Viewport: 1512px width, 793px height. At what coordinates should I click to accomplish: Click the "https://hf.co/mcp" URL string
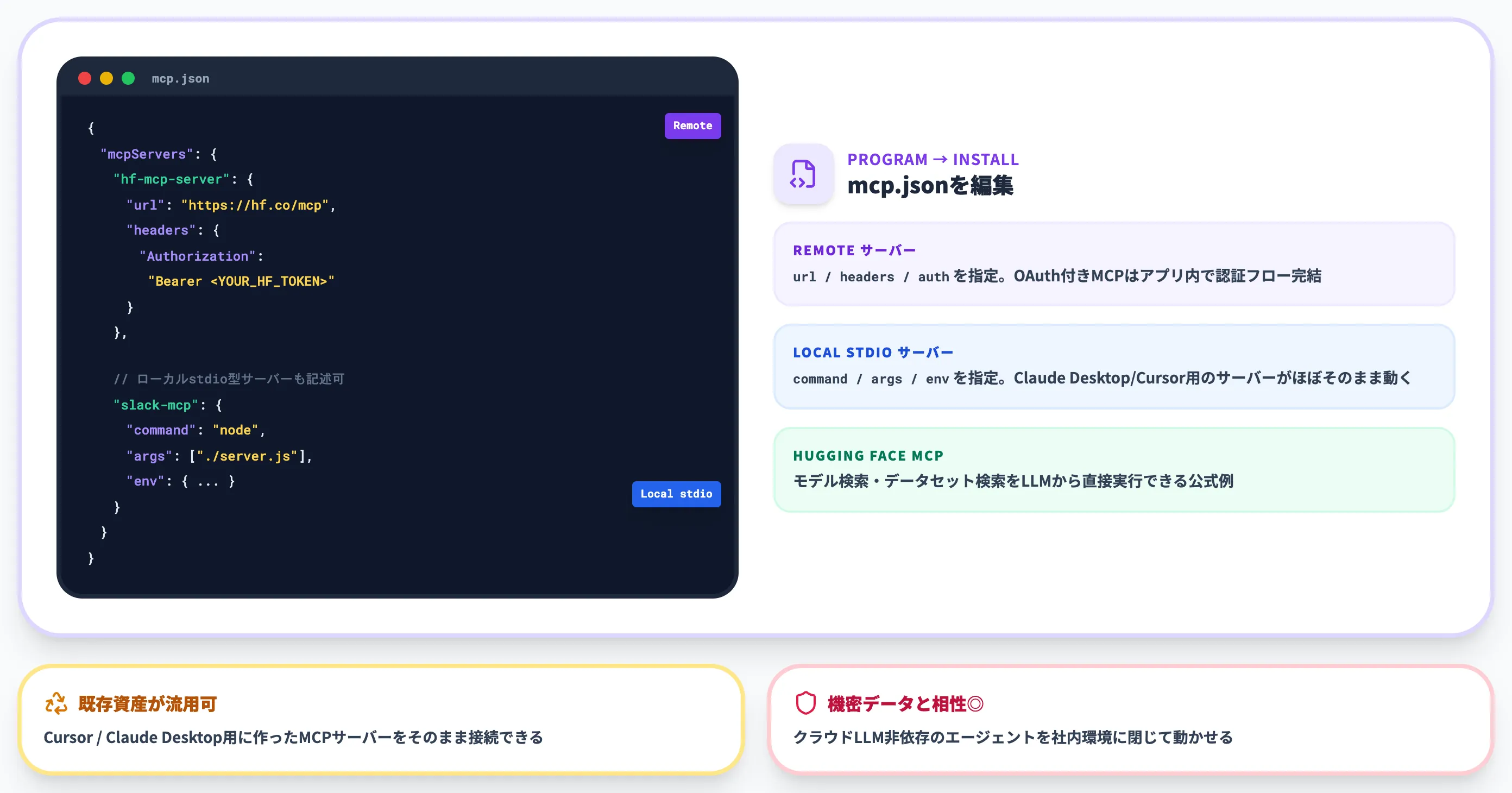255,205
